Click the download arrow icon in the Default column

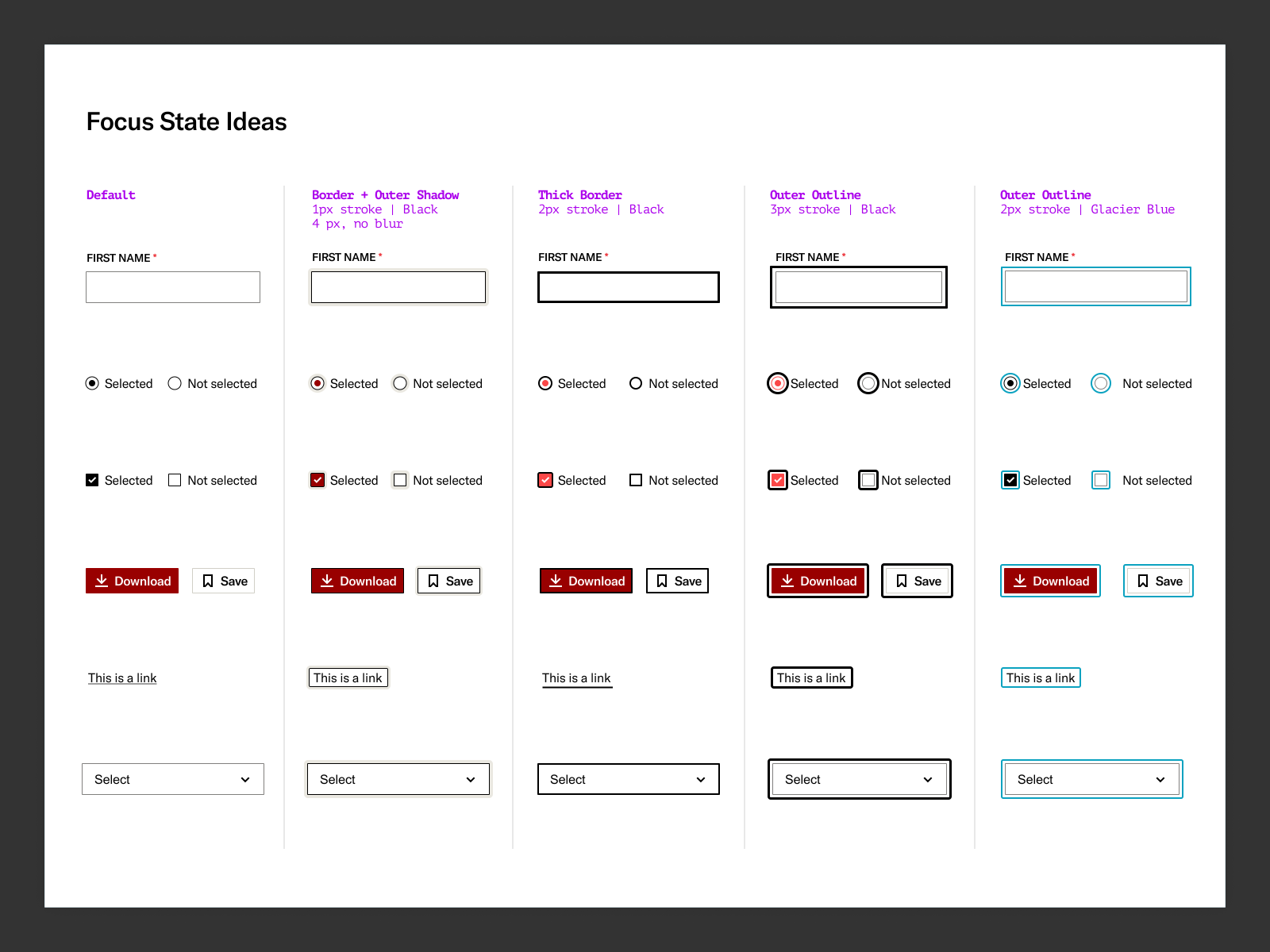click(102, 581)
